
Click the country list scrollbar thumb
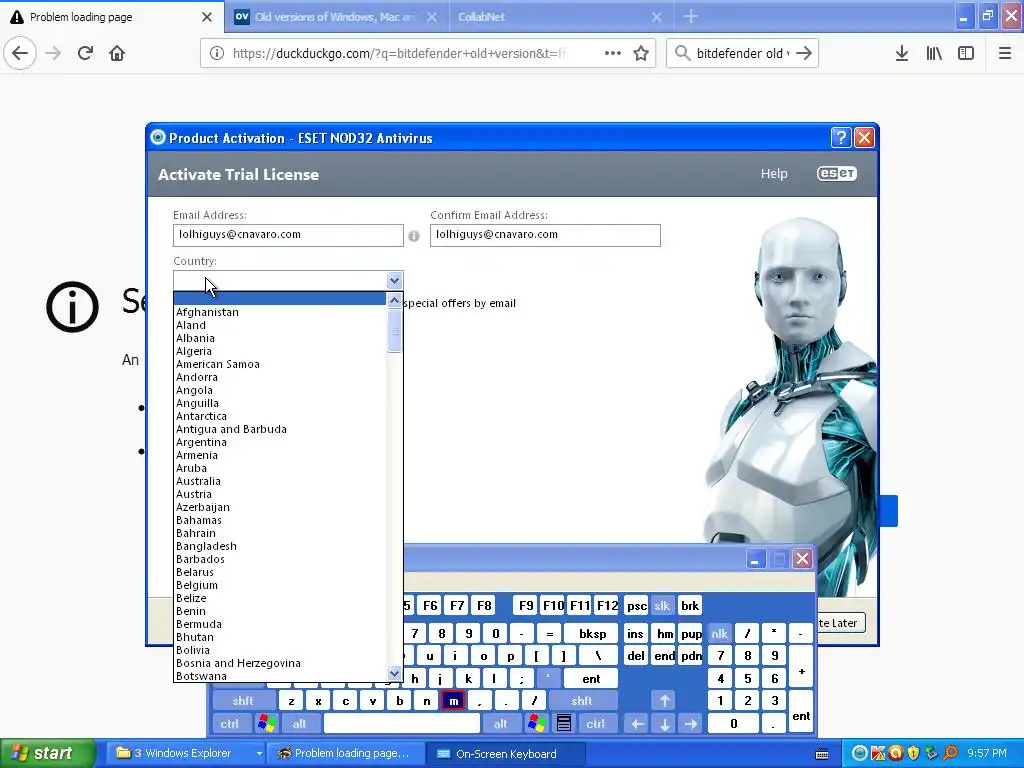click(x=394, y=332)
